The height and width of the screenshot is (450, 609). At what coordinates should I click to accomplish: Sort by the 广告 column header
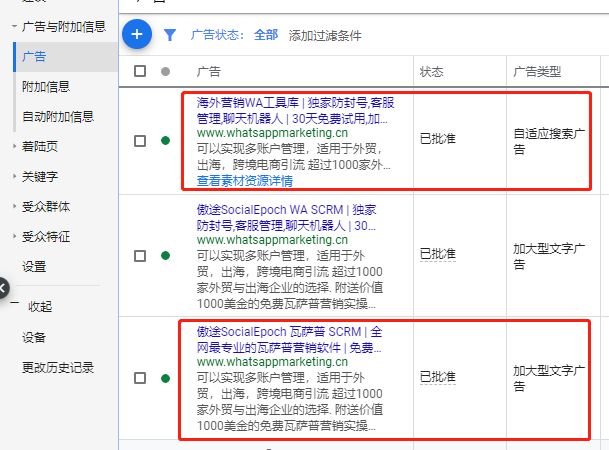pyautogui.click(x=209, y=71)
